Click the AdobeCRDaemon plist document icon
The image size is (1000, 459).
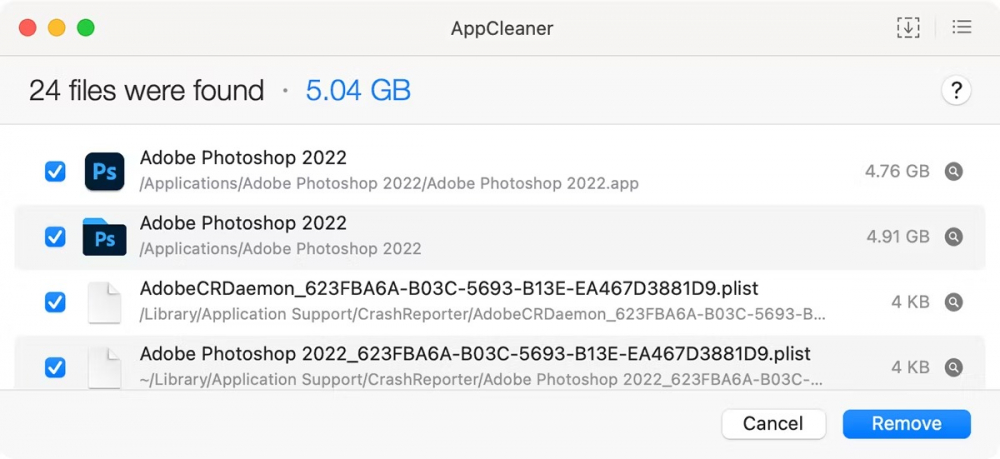tap(104, 302)
